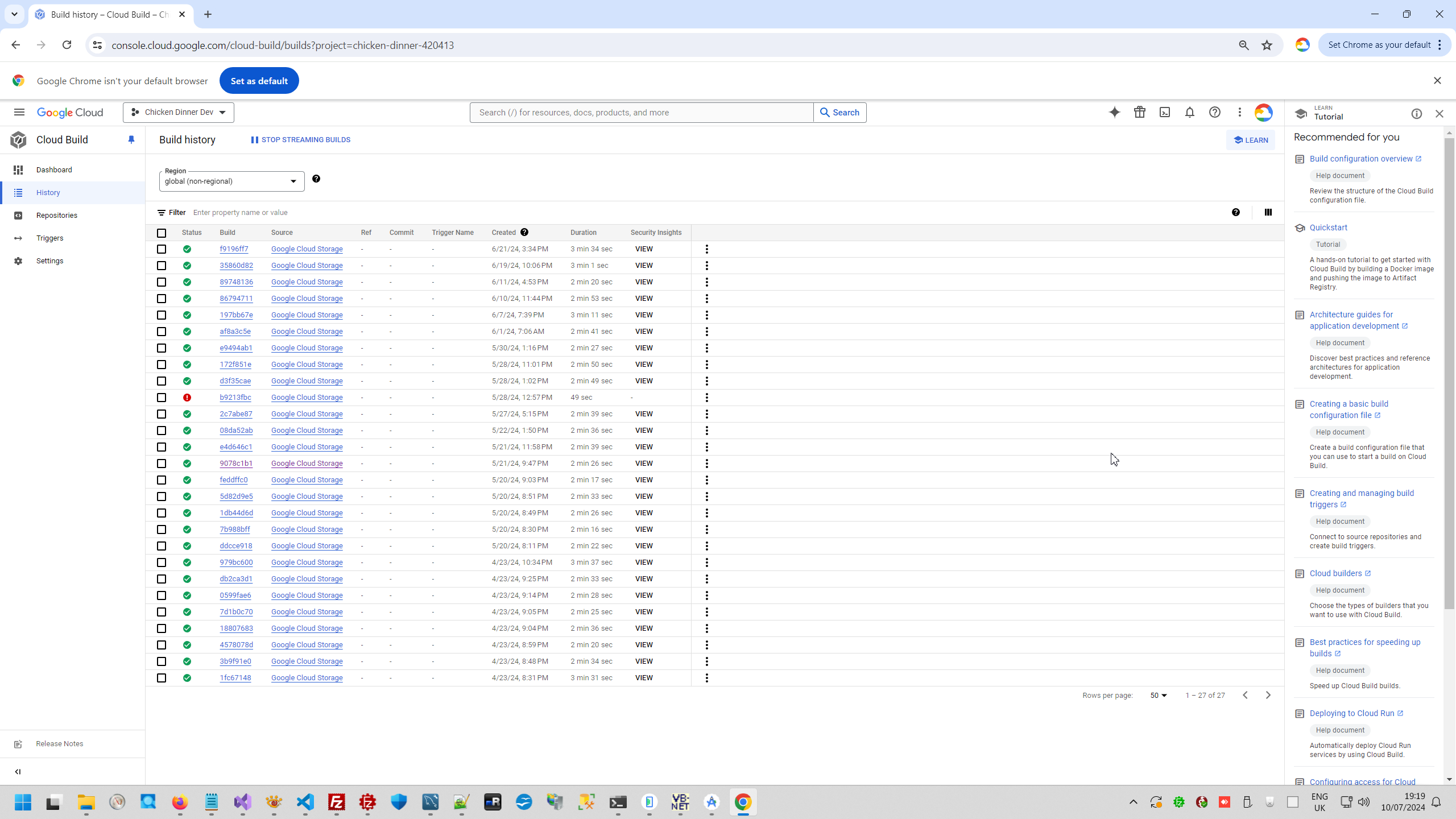Check the select-all builds checkbox in header
Viewport: 1456px width, 819px height.
pos(162,233)
